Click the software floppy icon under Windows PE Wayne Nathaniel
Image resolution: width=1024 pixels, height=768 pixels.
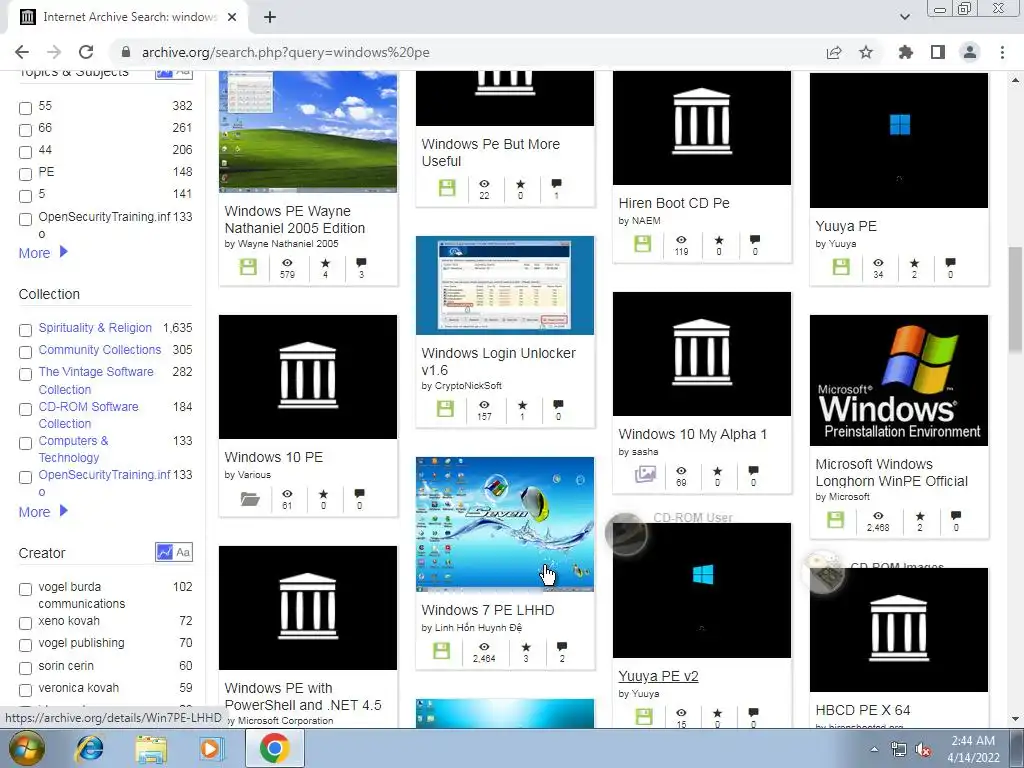tap(248, 266)
